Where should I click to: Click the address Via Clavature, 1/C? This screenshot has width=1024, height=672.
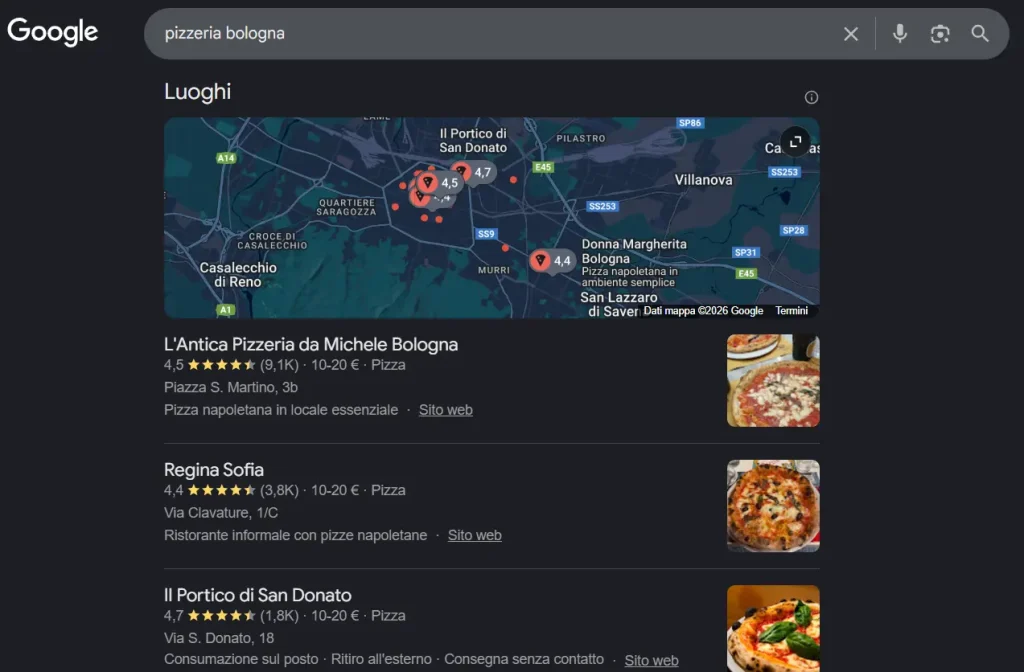(x=221, y=513)
